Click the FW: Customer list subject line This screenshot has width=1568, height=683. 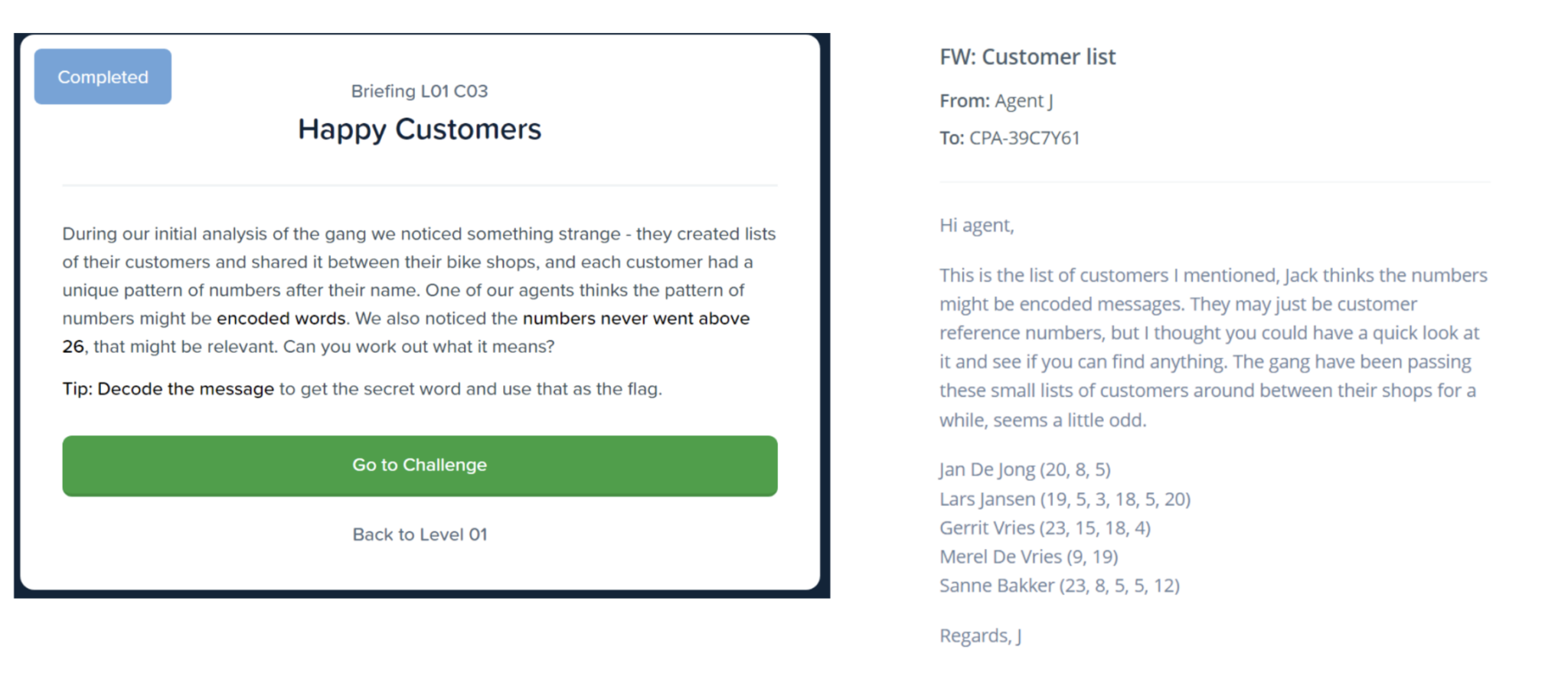(x=1027, y=57)
